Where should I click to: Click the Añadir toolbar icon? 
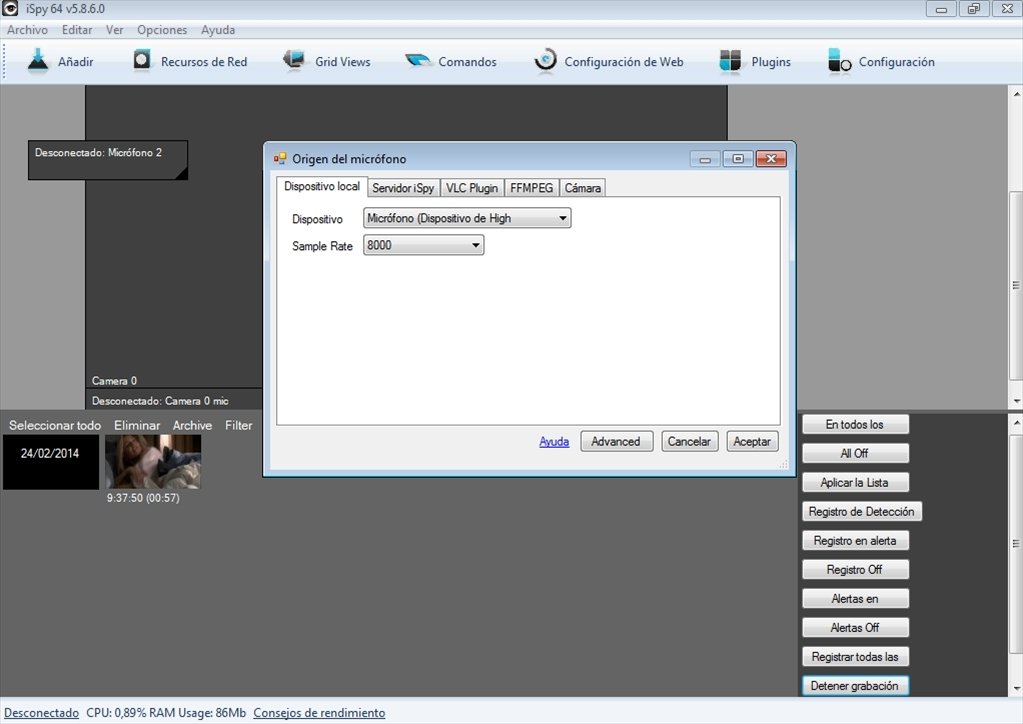[38, 61]
